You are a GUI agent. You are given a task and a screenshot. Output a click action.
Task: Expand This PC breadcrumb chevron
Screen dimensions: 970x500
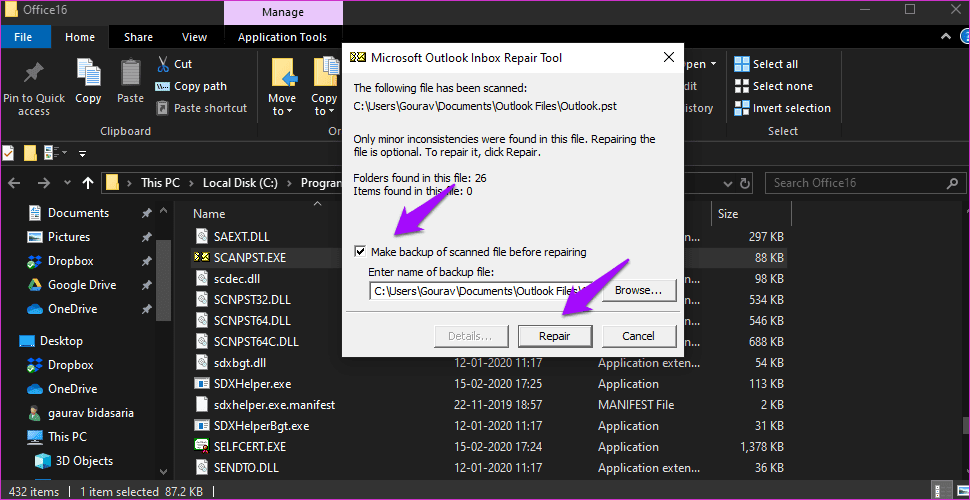(x=192, y=183)
